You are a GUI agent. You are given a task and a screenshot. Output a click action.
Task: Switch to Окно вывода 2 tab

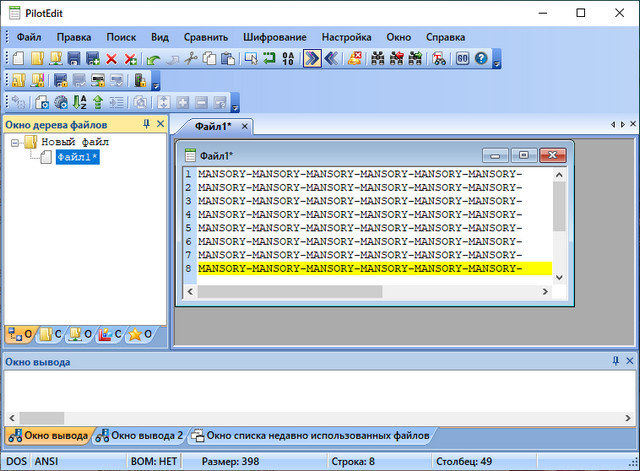coord(140,436)
